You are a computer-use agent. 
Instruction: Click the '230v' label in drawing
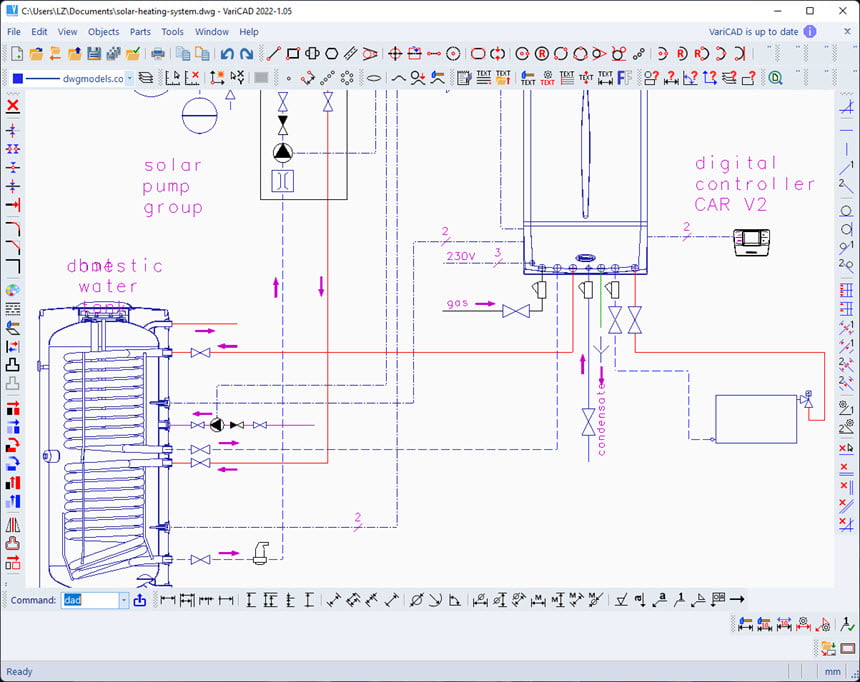[x=461, y=256]
